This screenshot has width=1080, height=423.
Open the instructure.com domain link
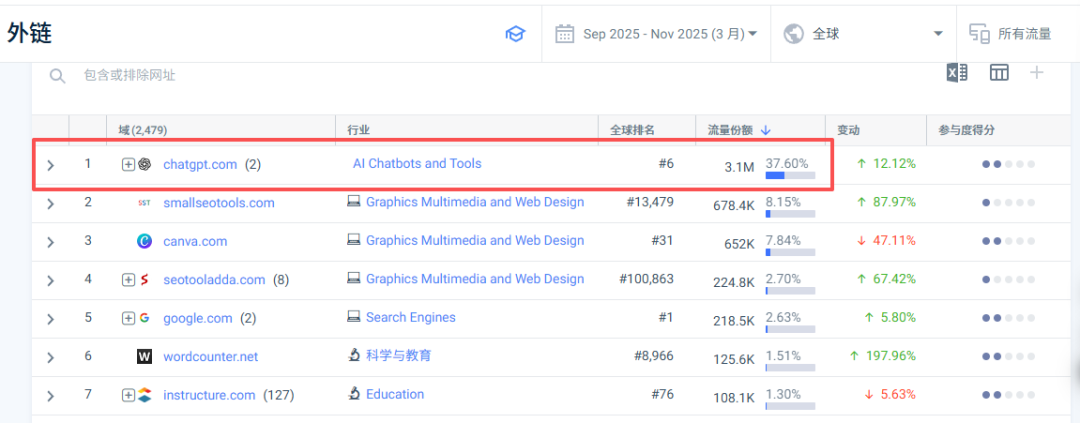[209, 395]
